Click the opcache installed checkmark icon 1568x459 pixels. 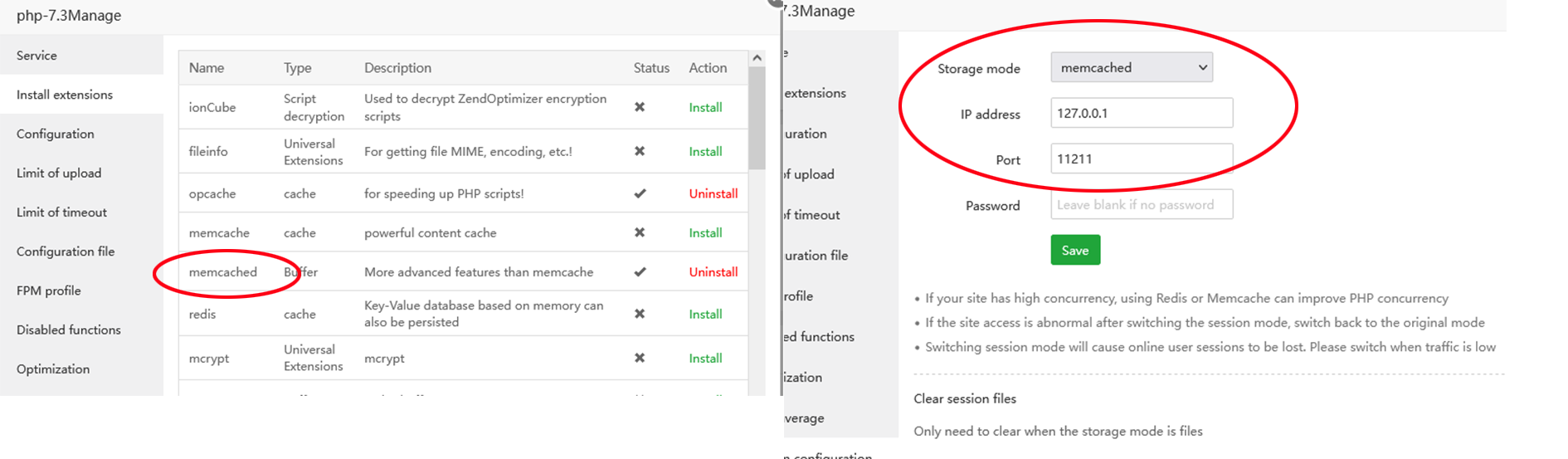[640, 193]
